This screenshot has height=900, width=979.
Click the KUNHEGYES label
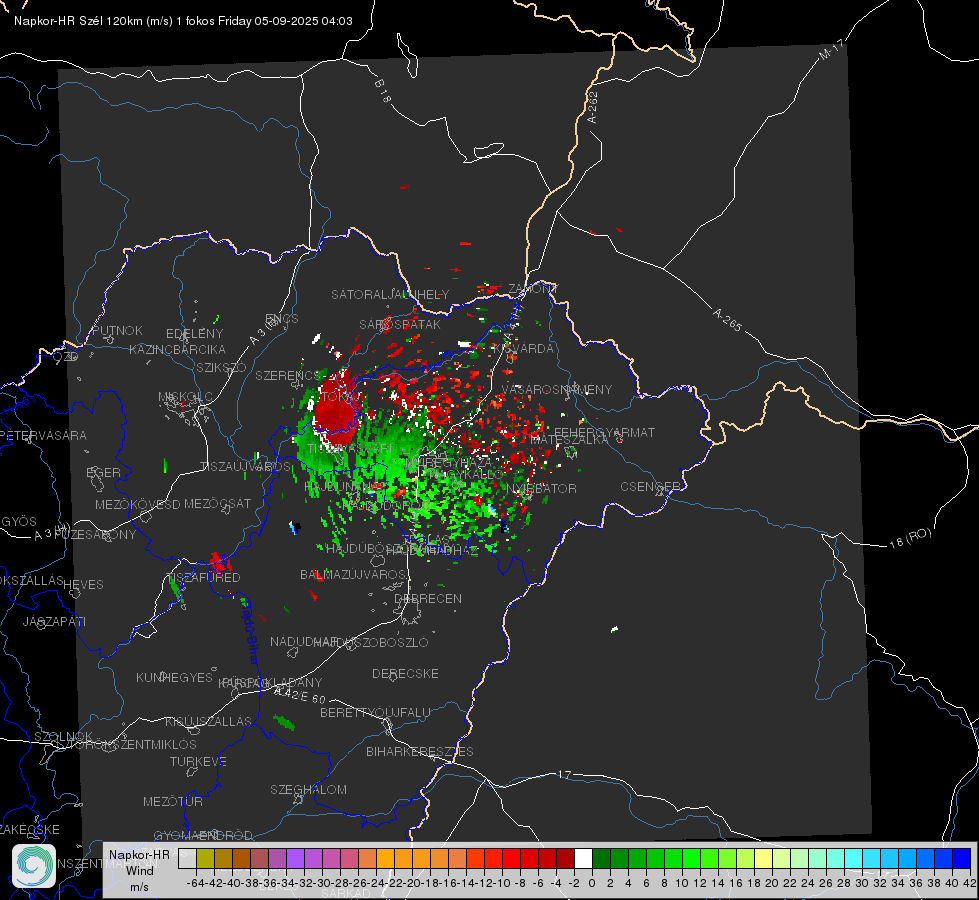coord(174,678)
